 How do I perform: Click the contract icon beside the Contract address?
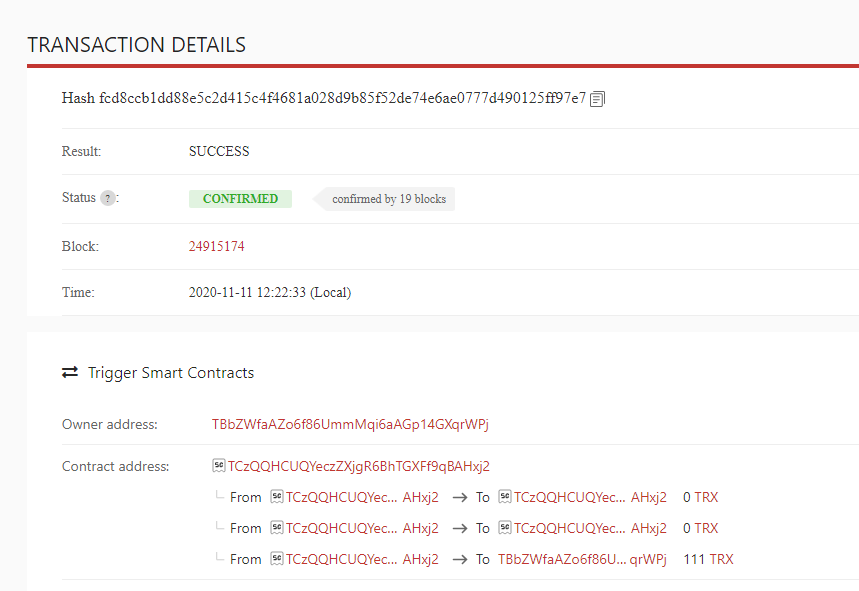pos(219,466)
